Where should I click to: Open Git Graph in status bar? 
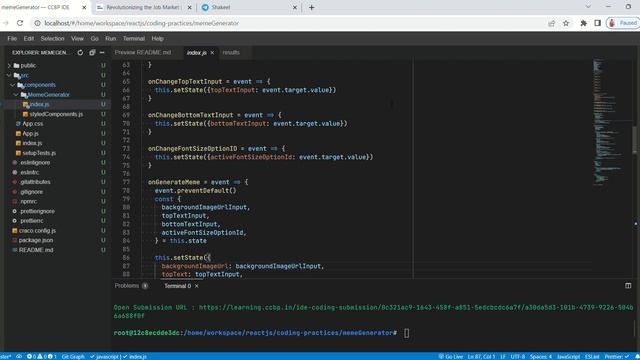73,356
